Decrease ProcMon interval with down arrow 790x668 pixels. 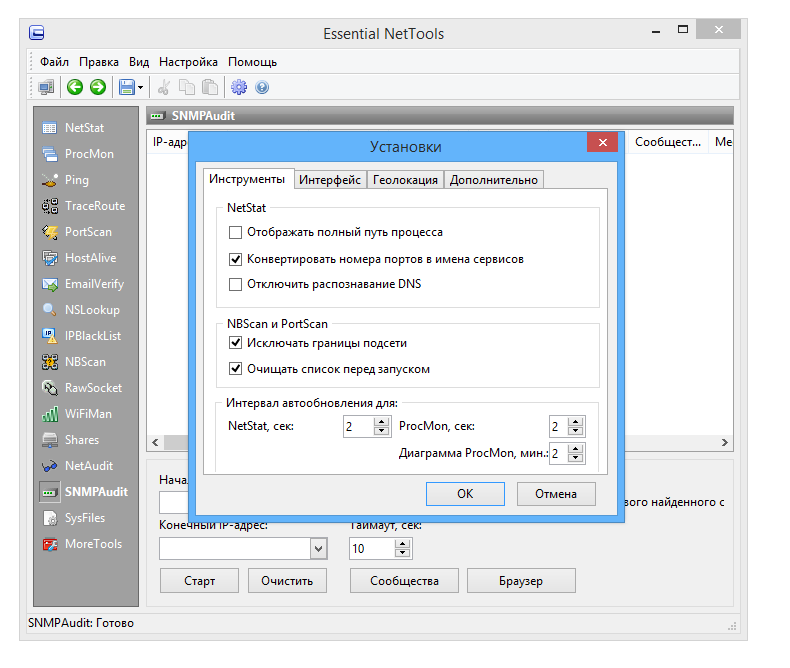coord(576,431)
